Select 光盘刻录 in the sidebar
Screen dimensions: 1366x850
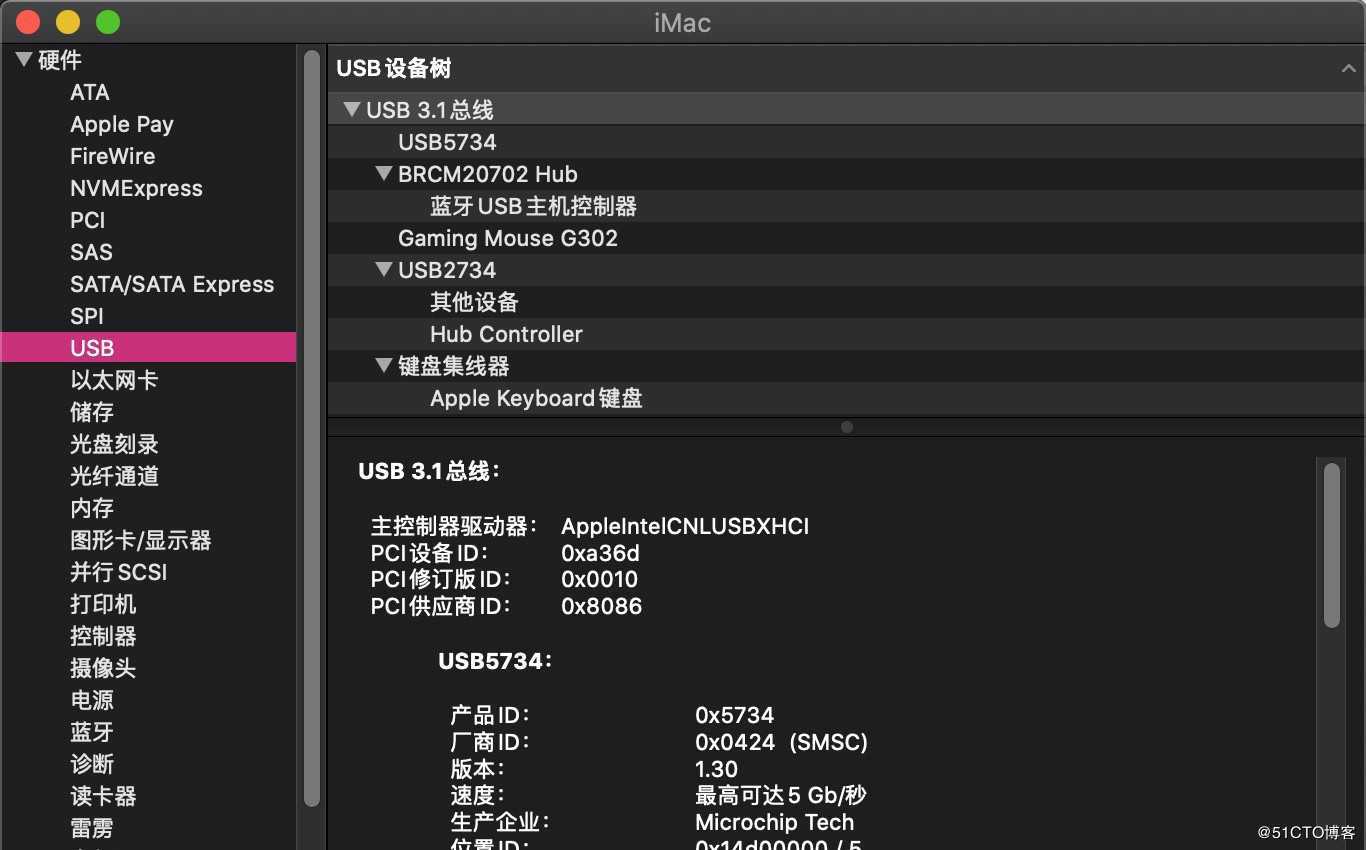coord(114,444)
